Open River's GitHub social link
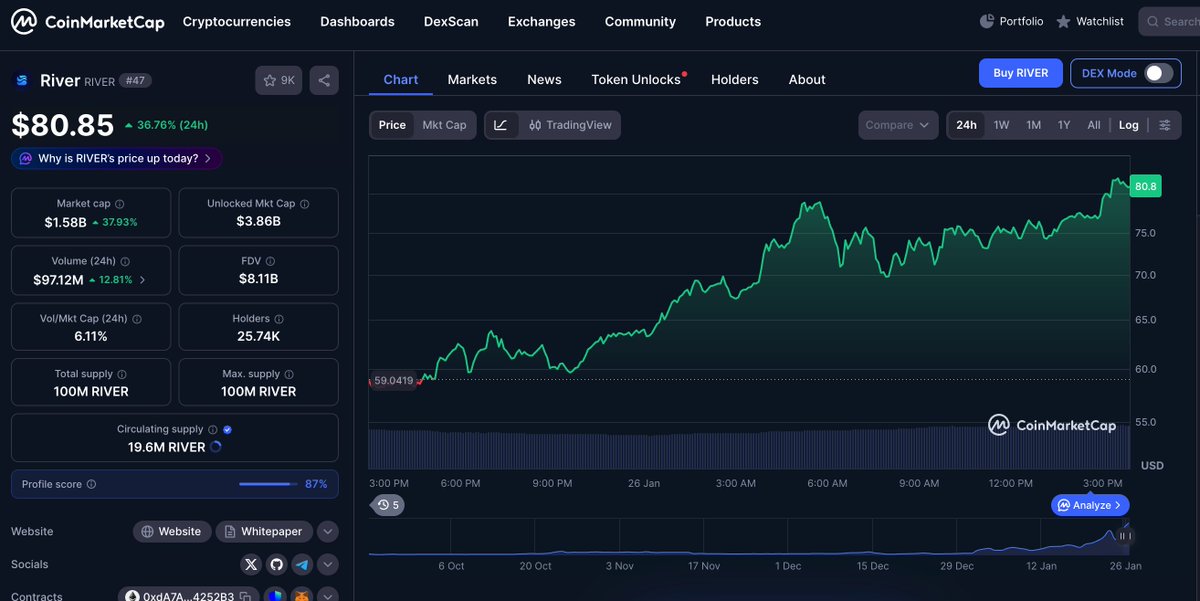Viewport: 1200px width, 601px height. pos(276,565)
